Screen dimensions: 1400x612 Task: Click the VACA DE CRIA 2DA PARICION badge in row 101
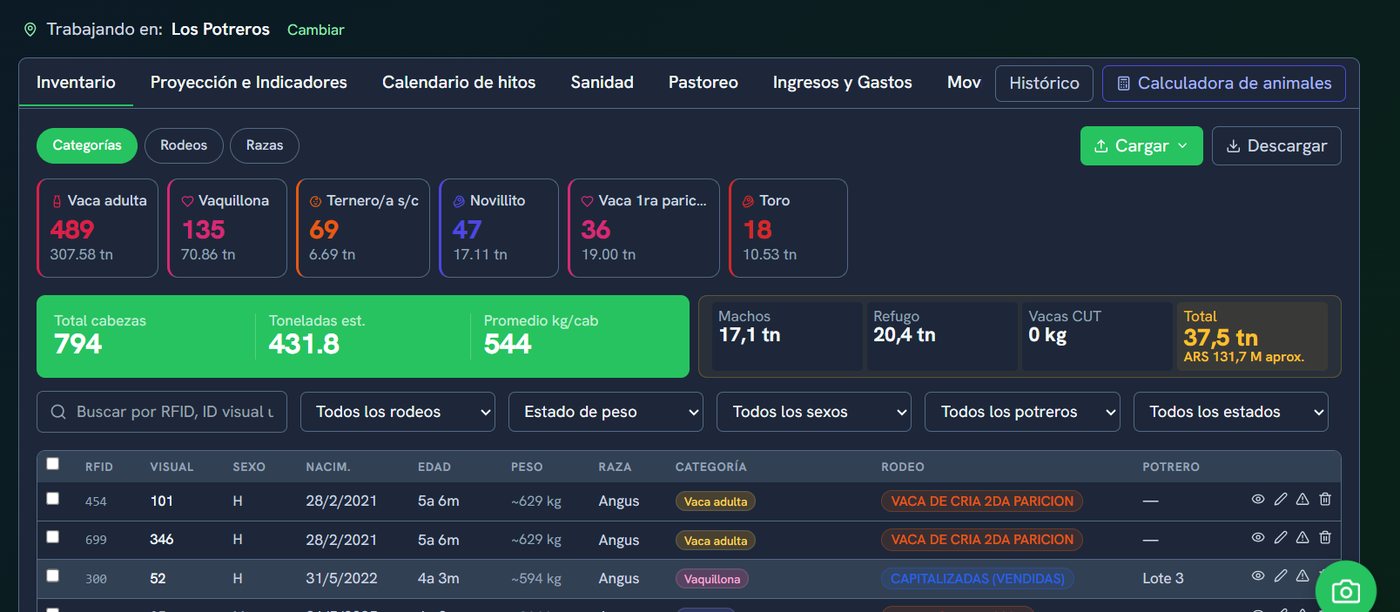tap(982, 501)
